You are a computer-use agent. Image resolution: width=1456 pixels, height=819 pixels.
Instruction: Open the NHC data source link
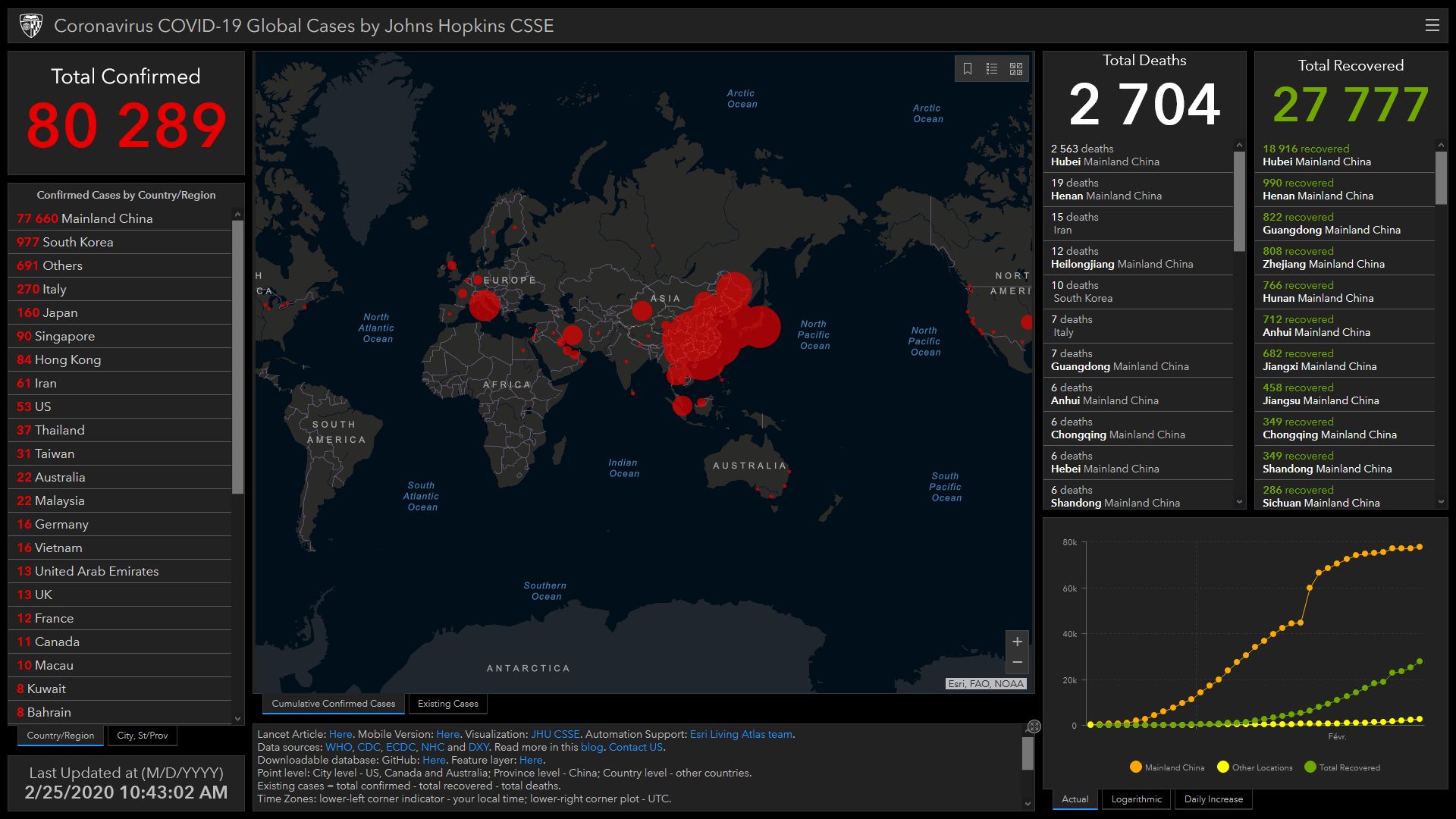[432, 747]
